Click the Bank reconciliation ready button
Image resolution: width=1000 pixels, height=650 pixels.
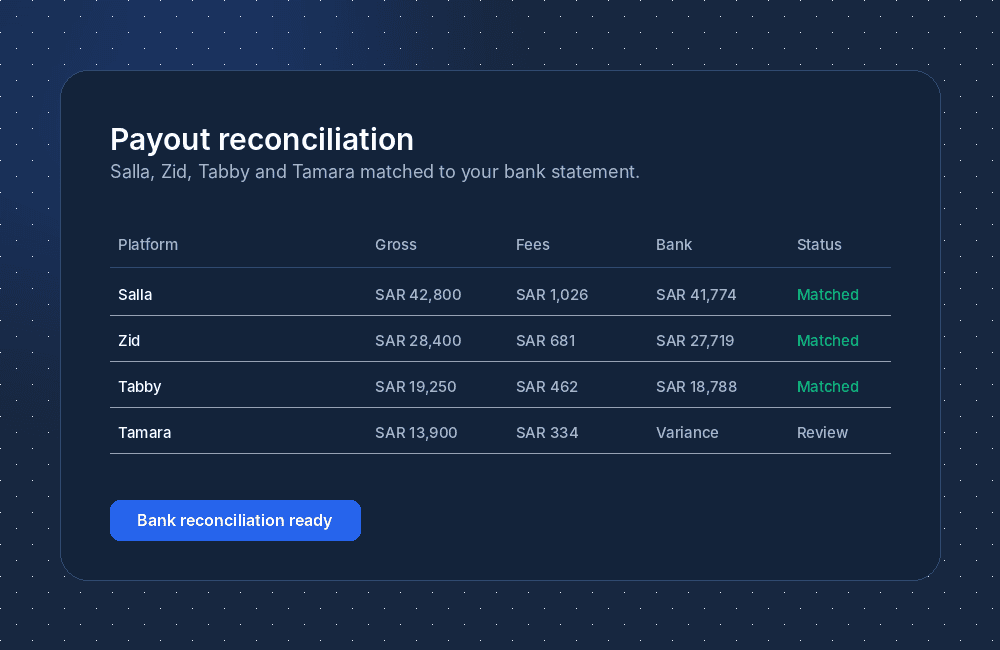coord(235,521)
